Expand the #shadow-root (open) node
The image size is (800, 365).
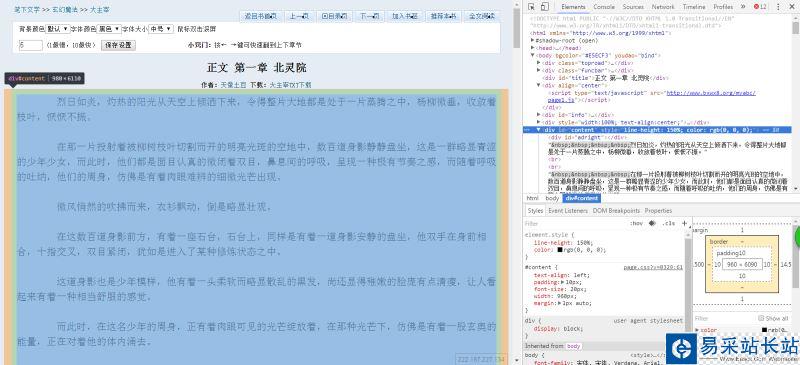pos(533,40)
